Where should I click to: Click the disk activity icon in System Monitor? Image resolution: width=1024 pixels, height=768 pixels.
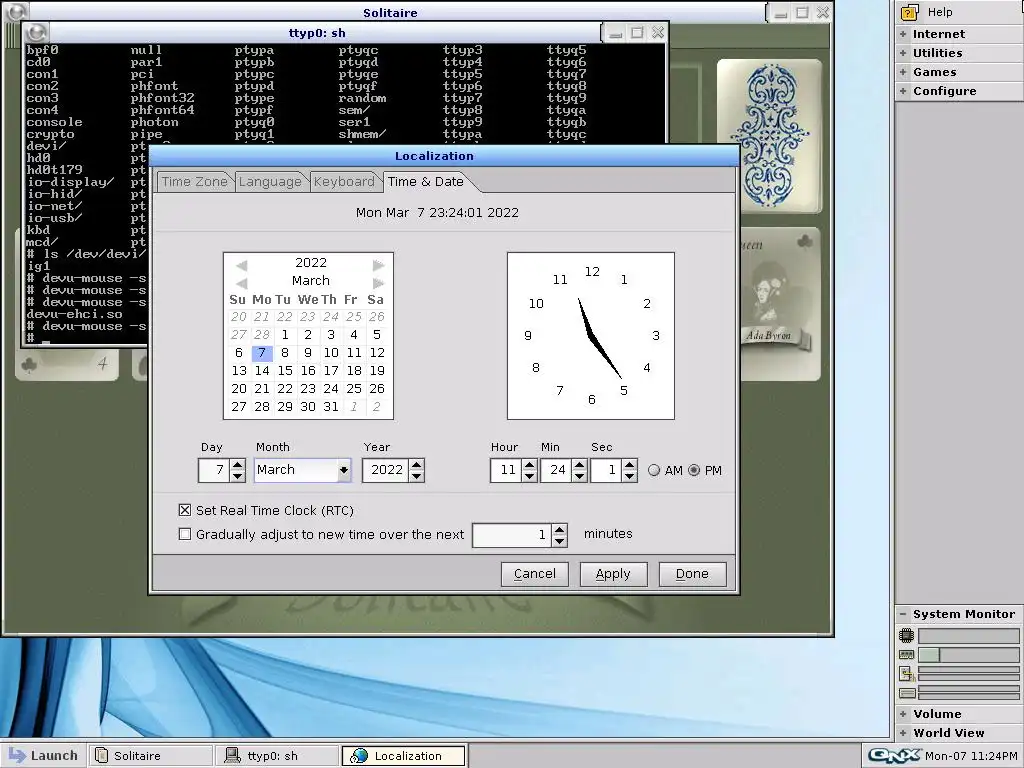click(906, 674)
